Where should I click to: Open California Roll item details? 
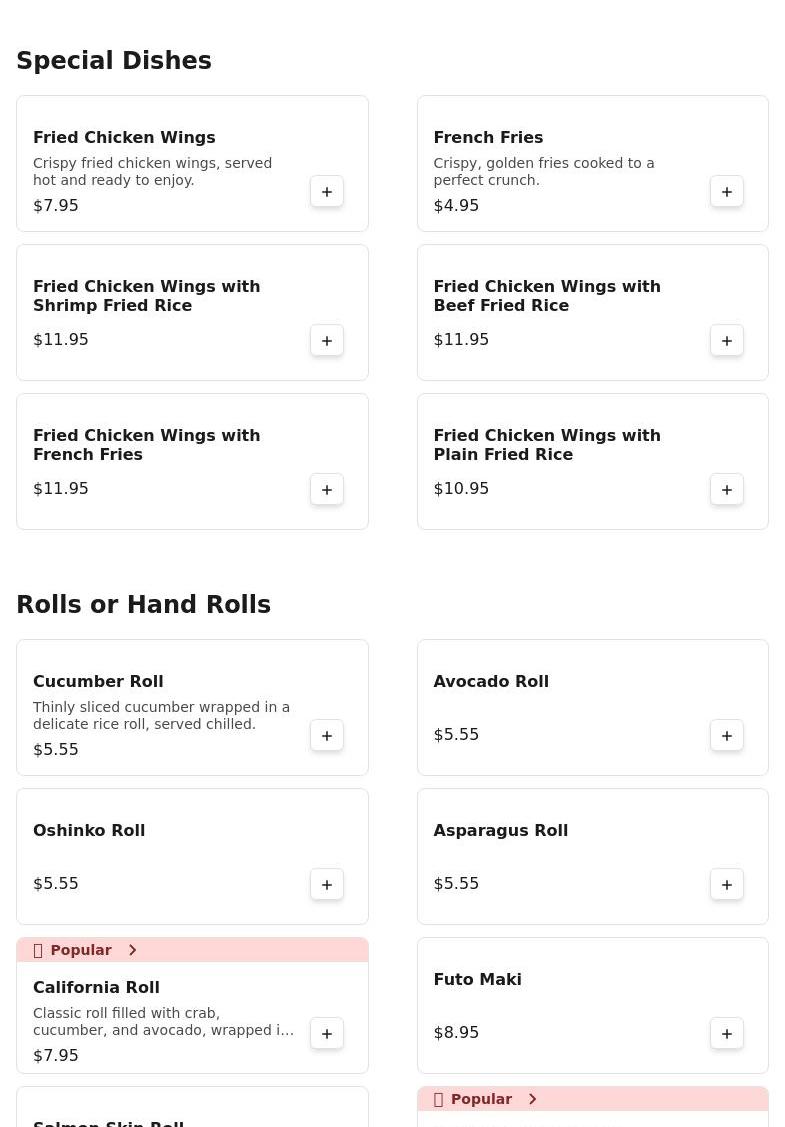point(96,988)
